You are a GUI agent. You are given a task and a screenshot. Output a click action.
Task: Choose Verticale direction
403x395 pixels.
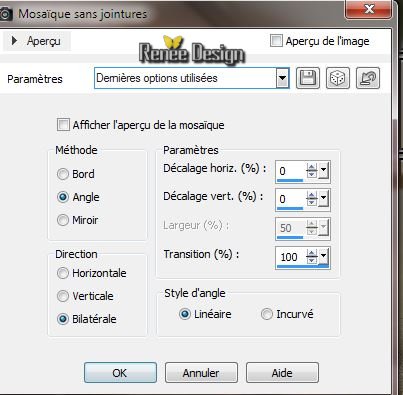pos(63,296)
